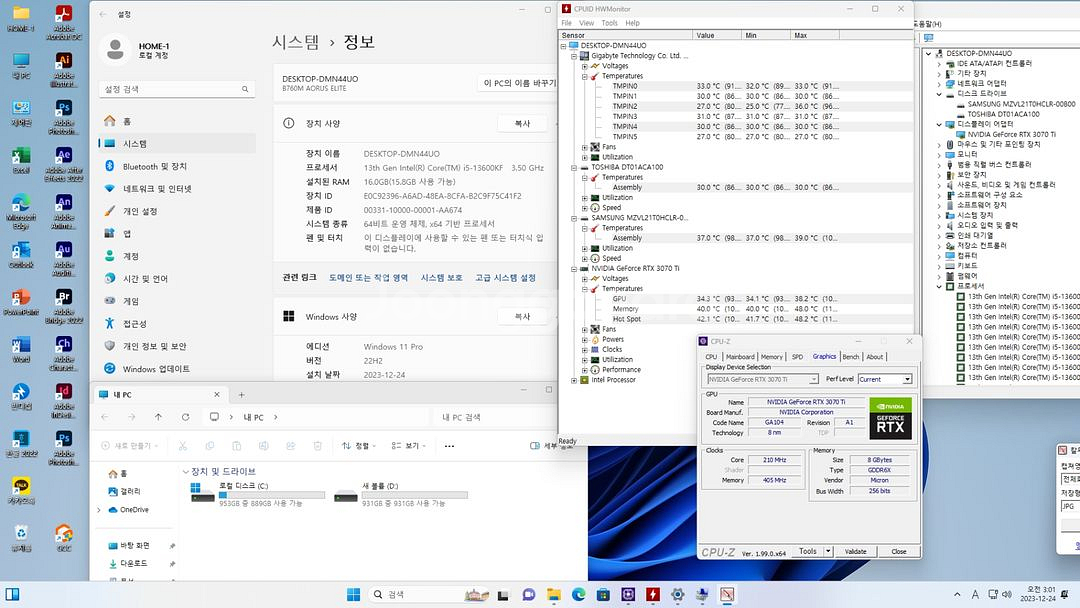Open Adobe Animate desktop shortcut
The height and width of the screenshot is (608, 1080).
pos(63,211)
